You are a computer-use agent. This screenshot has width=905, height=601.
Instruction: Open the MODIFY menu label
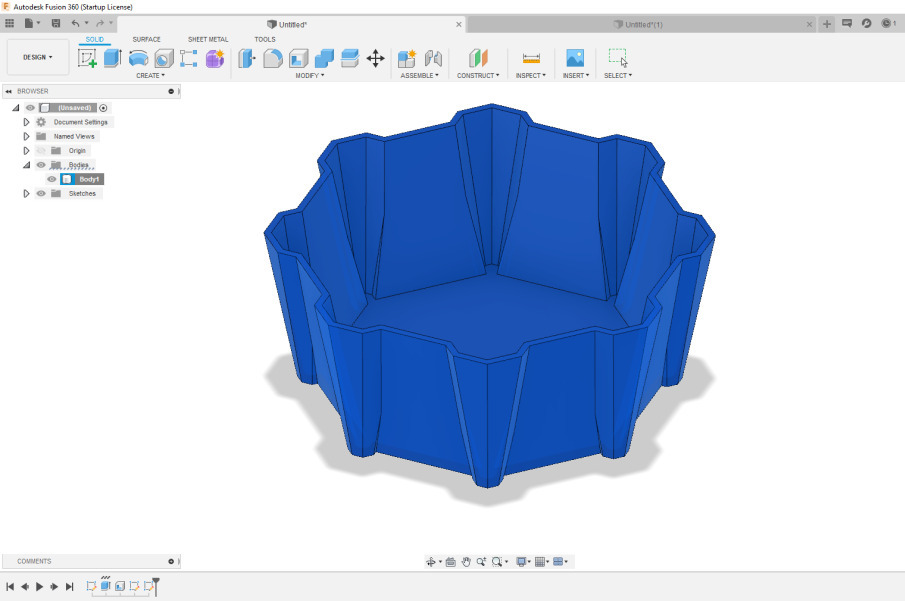point(311,75)
